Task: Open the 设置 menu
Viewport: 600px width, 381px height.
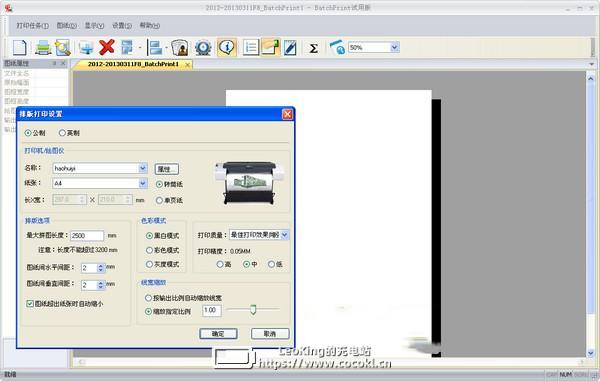Action: point(122,26)
